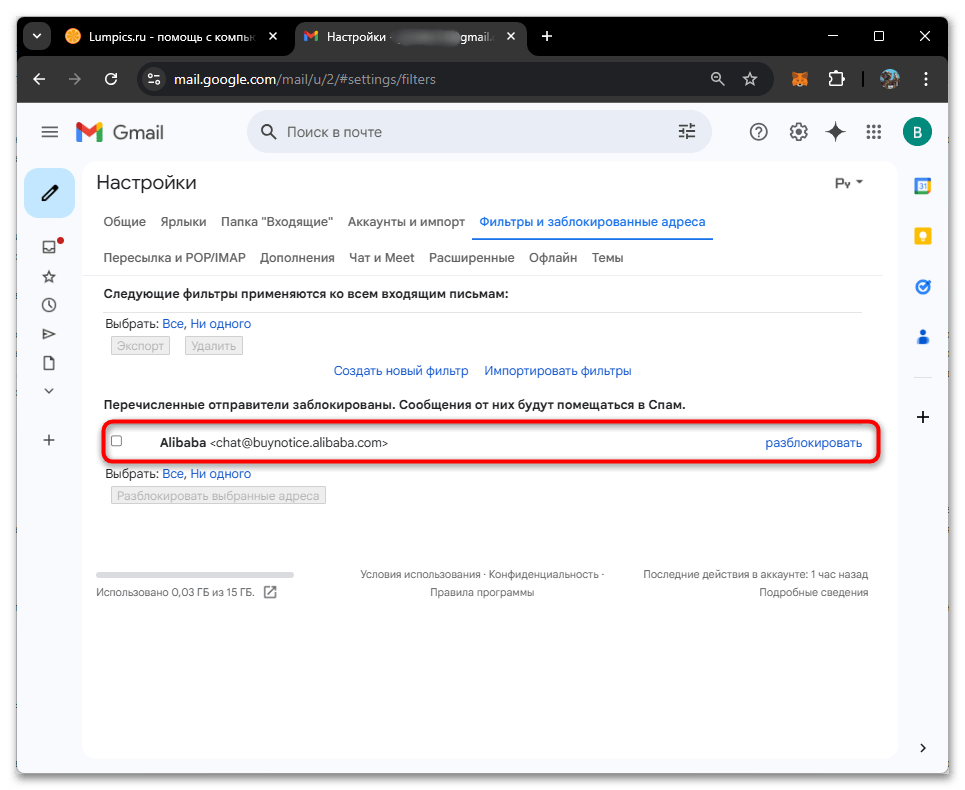Open storage management external link icon
The height and width of the screenshot is (790, 965).
(270, 592)
